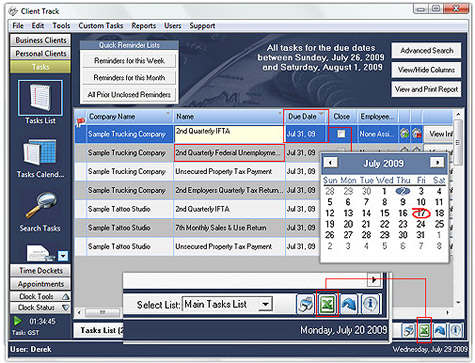This screenshot has width=475, height=363.
Task: Click the Due Date column sort arrow
Action: (x=321, y=114)
